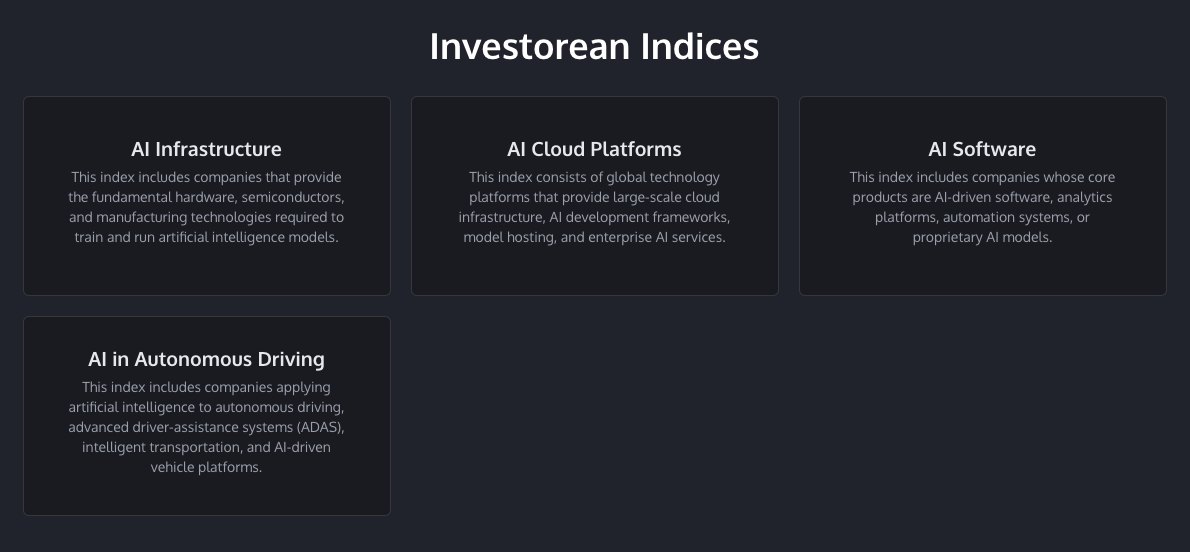Image resolution: width=1190 pixels, height=552 pixels.
Task: Click "vehicle platforms." last line of driving card
Action: 206,467
